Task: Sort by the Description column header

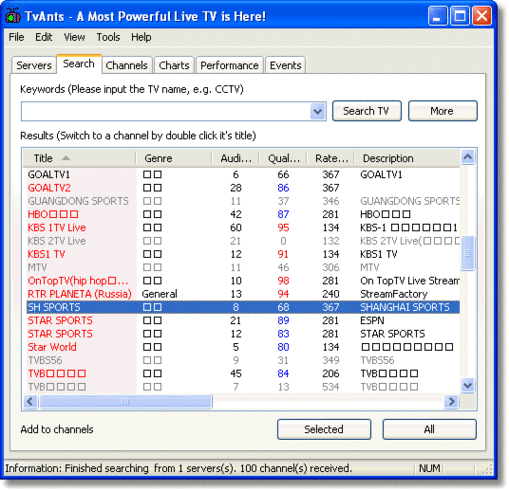Action: pos(407,158)
